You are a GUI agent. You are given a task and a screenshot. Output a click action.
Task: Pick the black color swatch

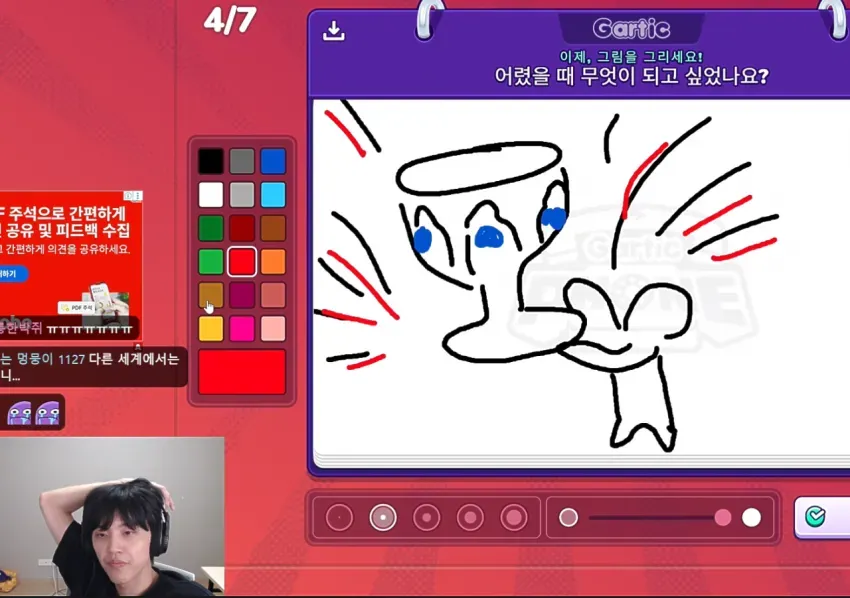[211, 161]
